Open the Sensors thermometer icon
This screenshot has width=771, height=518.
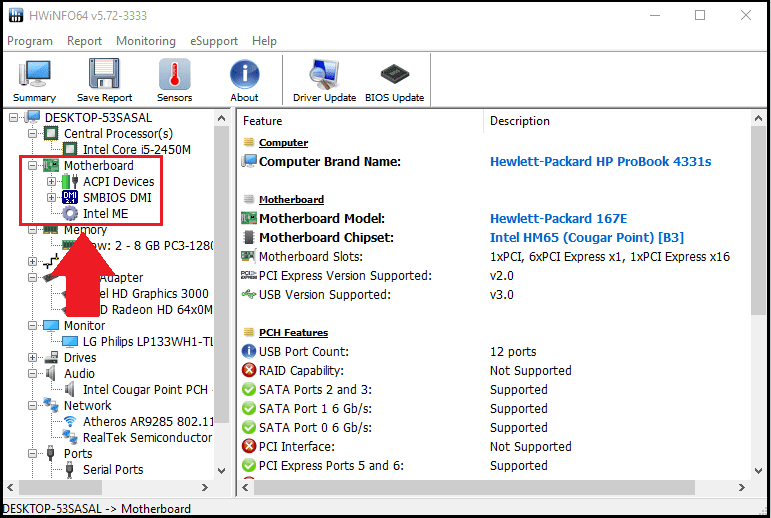pos(174,80)
